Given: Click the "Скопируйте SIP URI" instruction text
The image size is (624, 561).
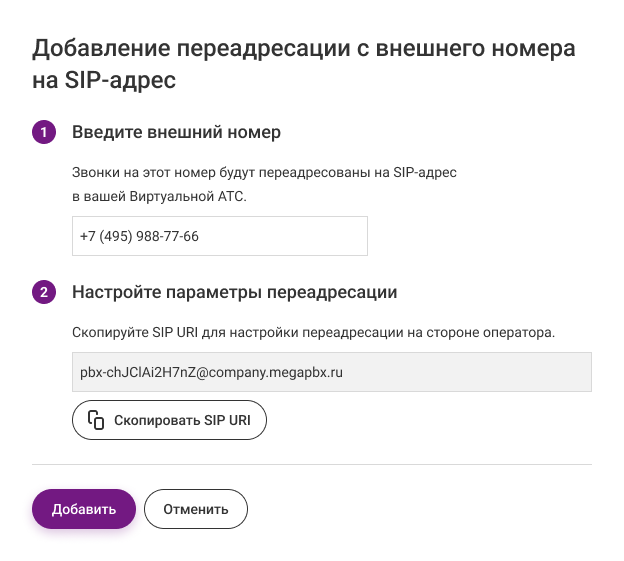Looking at the screenshot, I should click(313, 331).
